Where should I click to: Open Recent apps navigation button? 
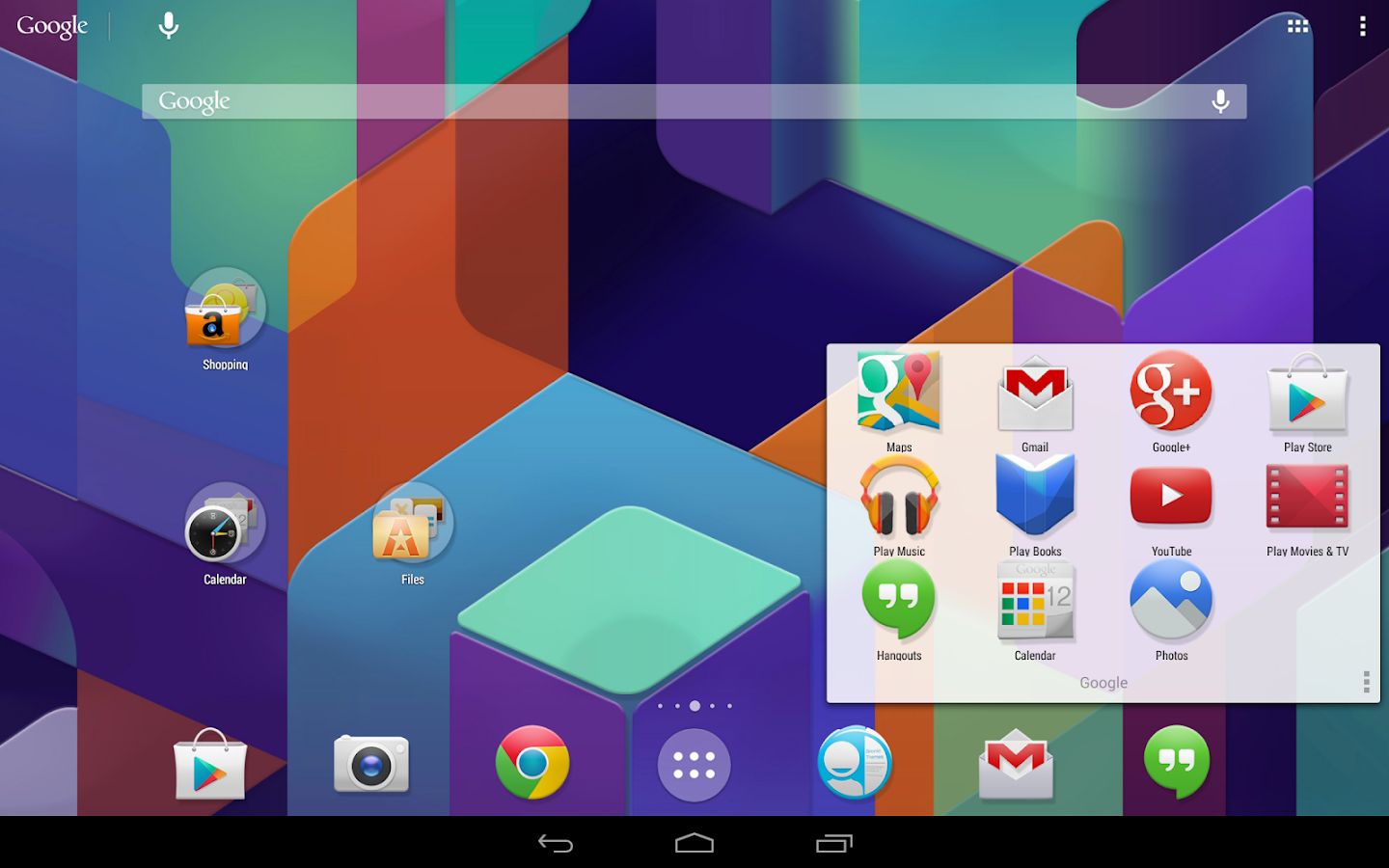pos(834,844)
